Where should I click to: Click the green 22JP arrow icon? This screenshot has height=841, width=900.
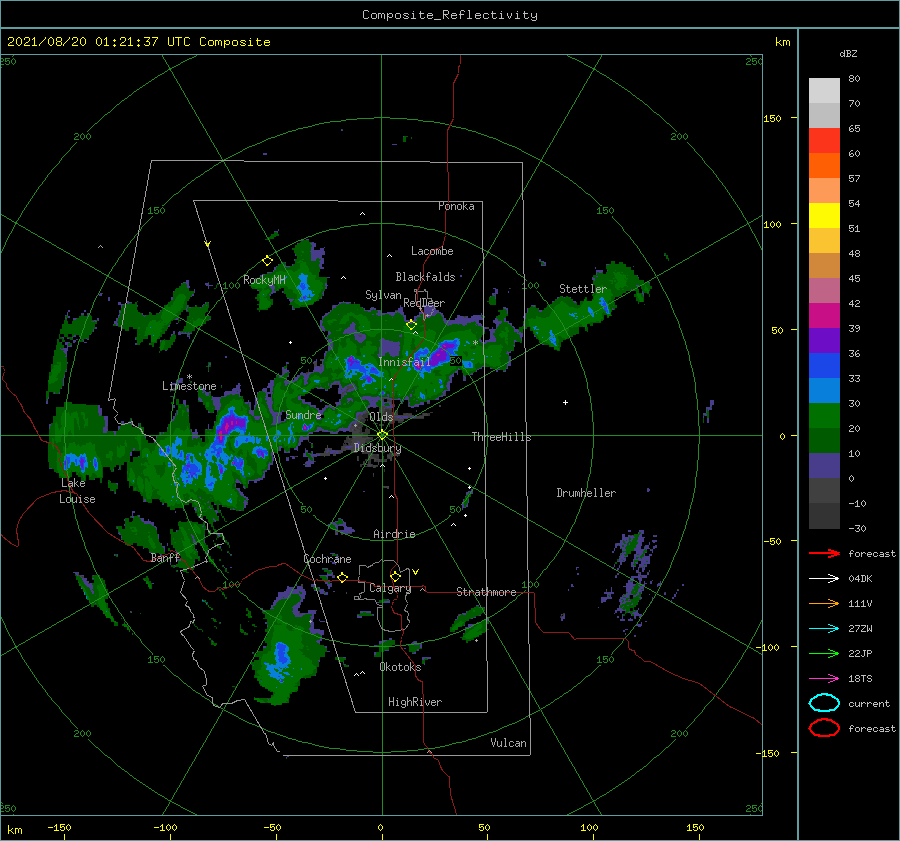coord(824,653)
